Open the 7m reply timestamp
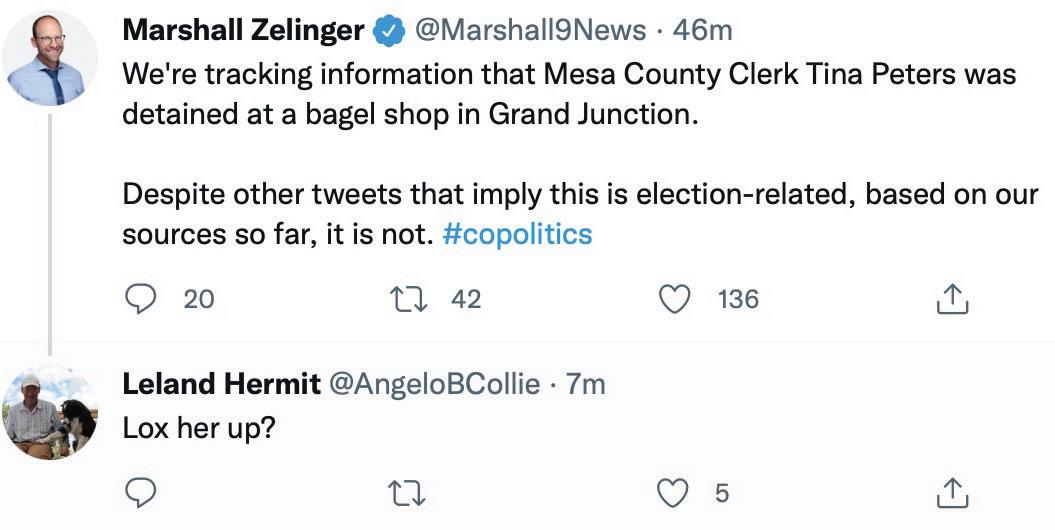The image size is (1055, 530). [586, 383]
